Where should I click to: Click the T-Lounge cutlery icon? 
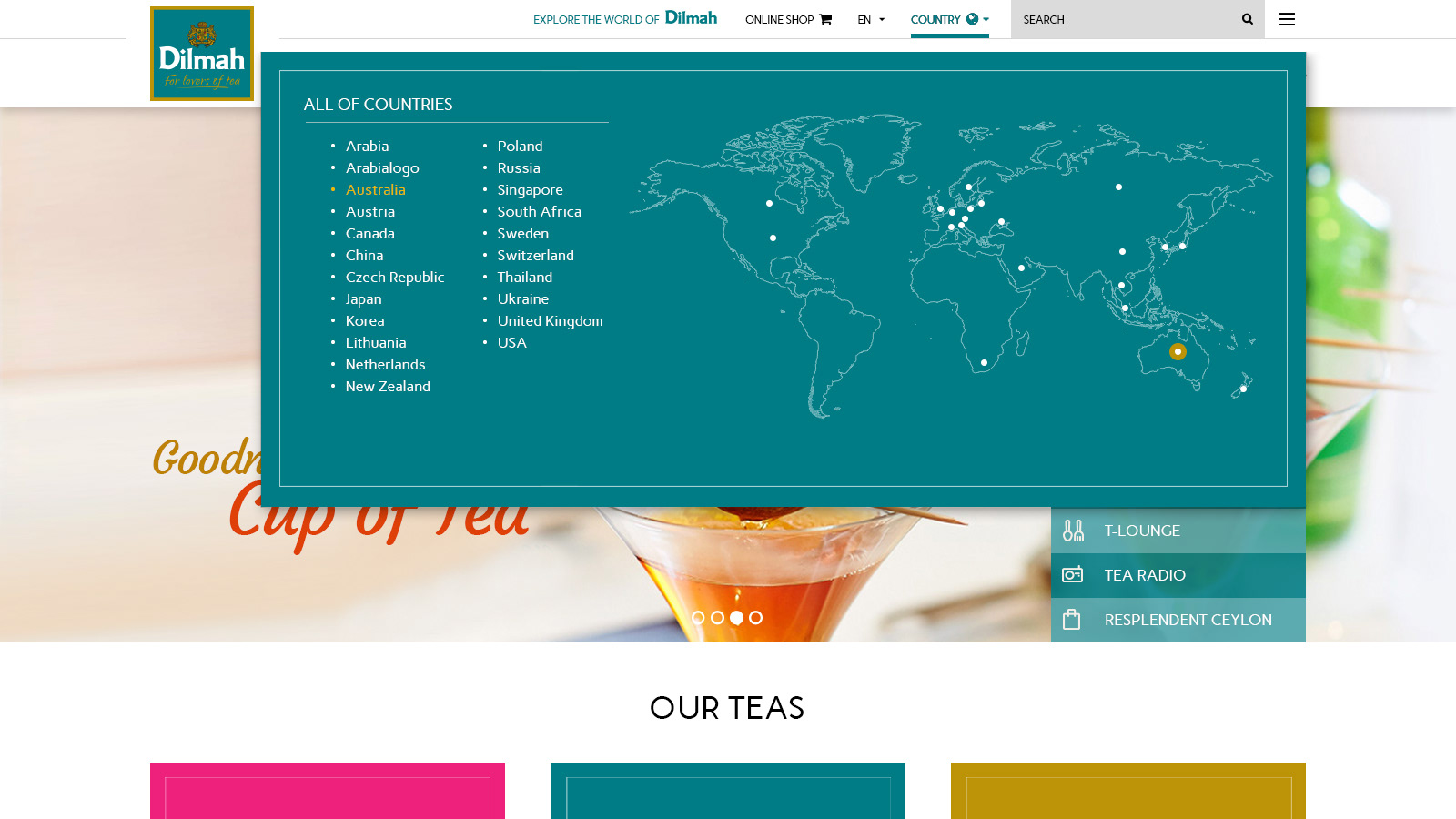click(x=1073, y=531)
